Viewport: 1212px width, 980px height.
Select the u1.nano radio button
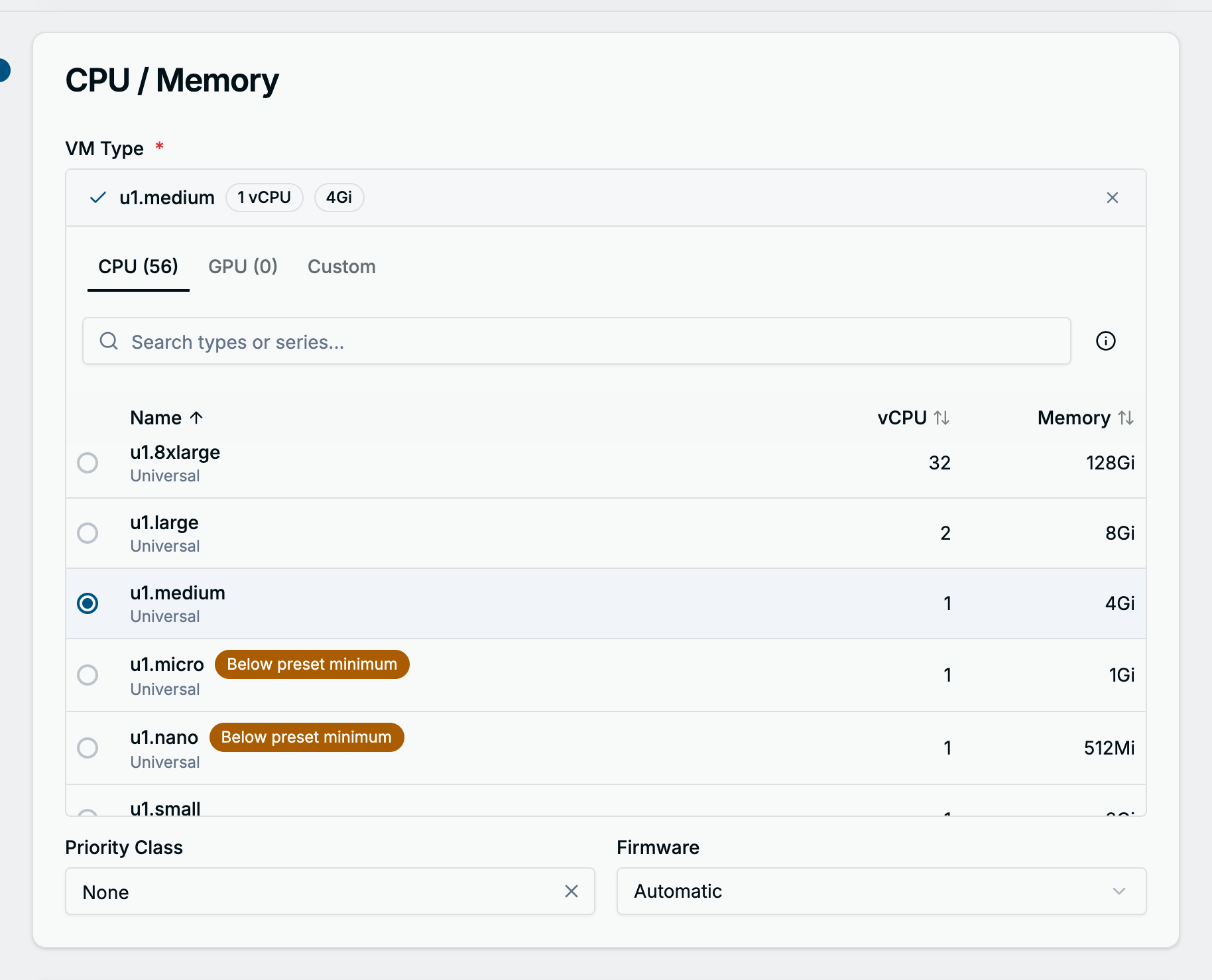[x=88, y=748]
